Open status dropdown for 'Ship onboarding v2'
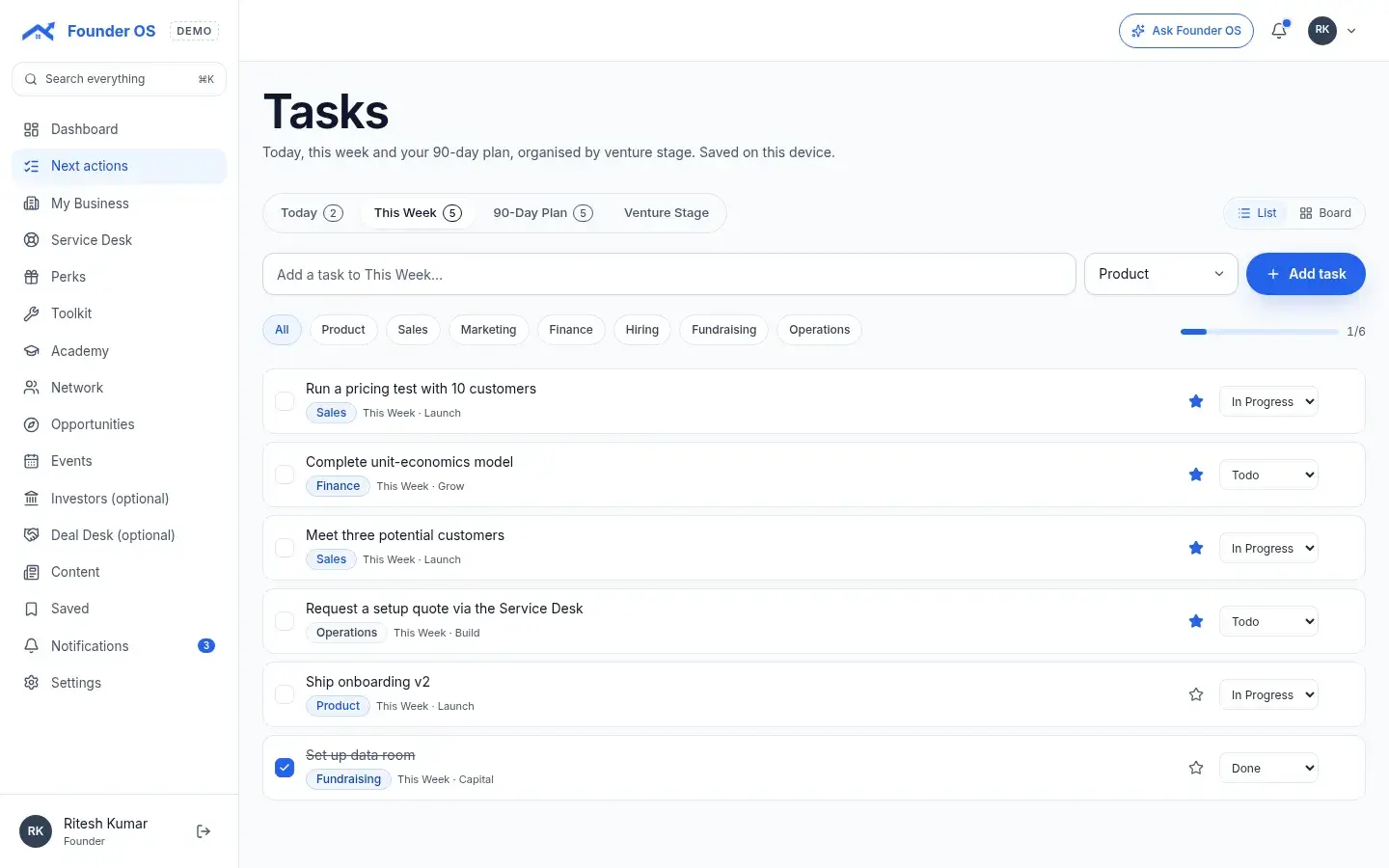1389x868 pixels. point(1268,694)
